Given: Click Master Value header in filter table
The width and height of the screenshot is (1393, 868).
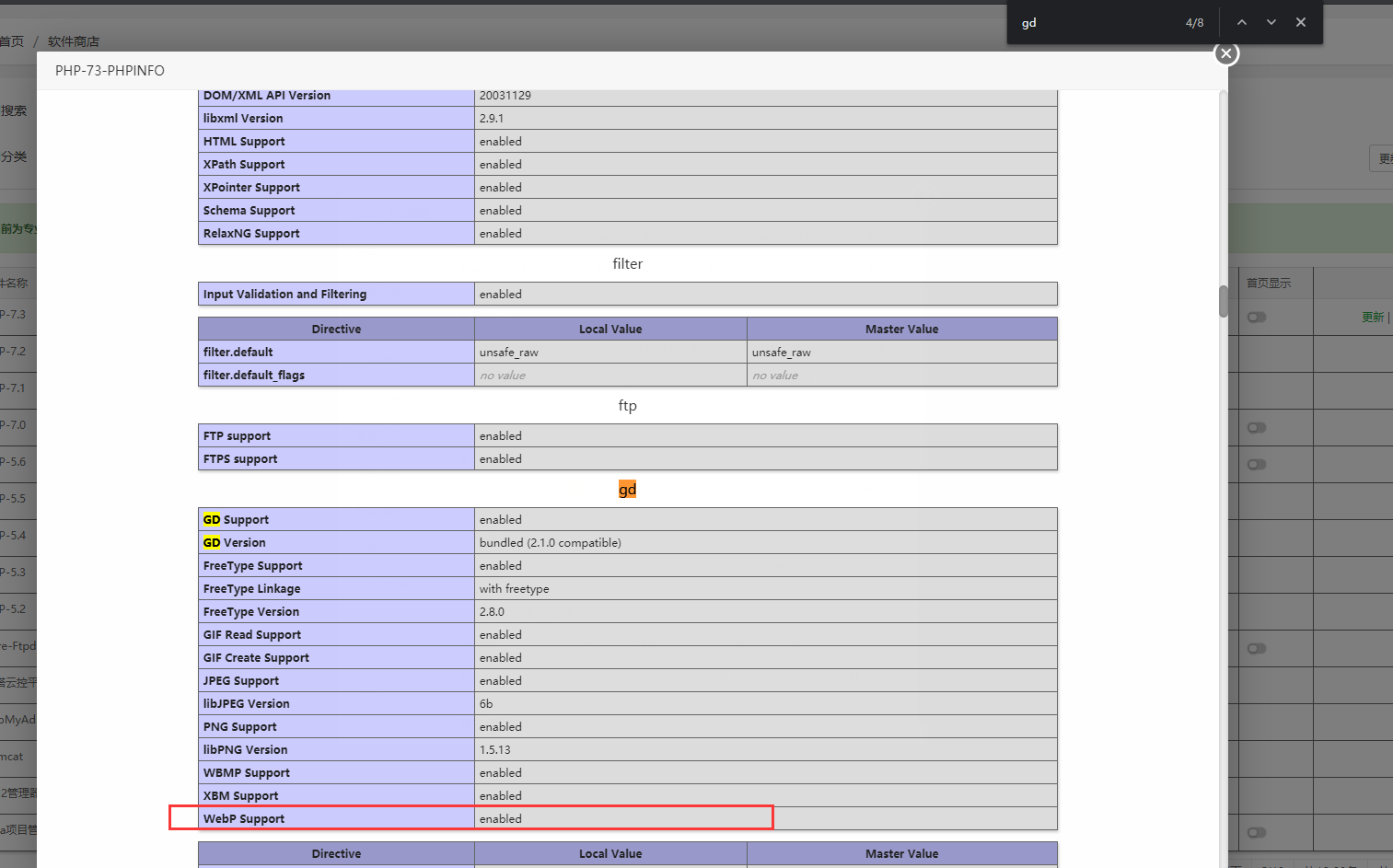Looking at the screenshot, I should point(901,330).
